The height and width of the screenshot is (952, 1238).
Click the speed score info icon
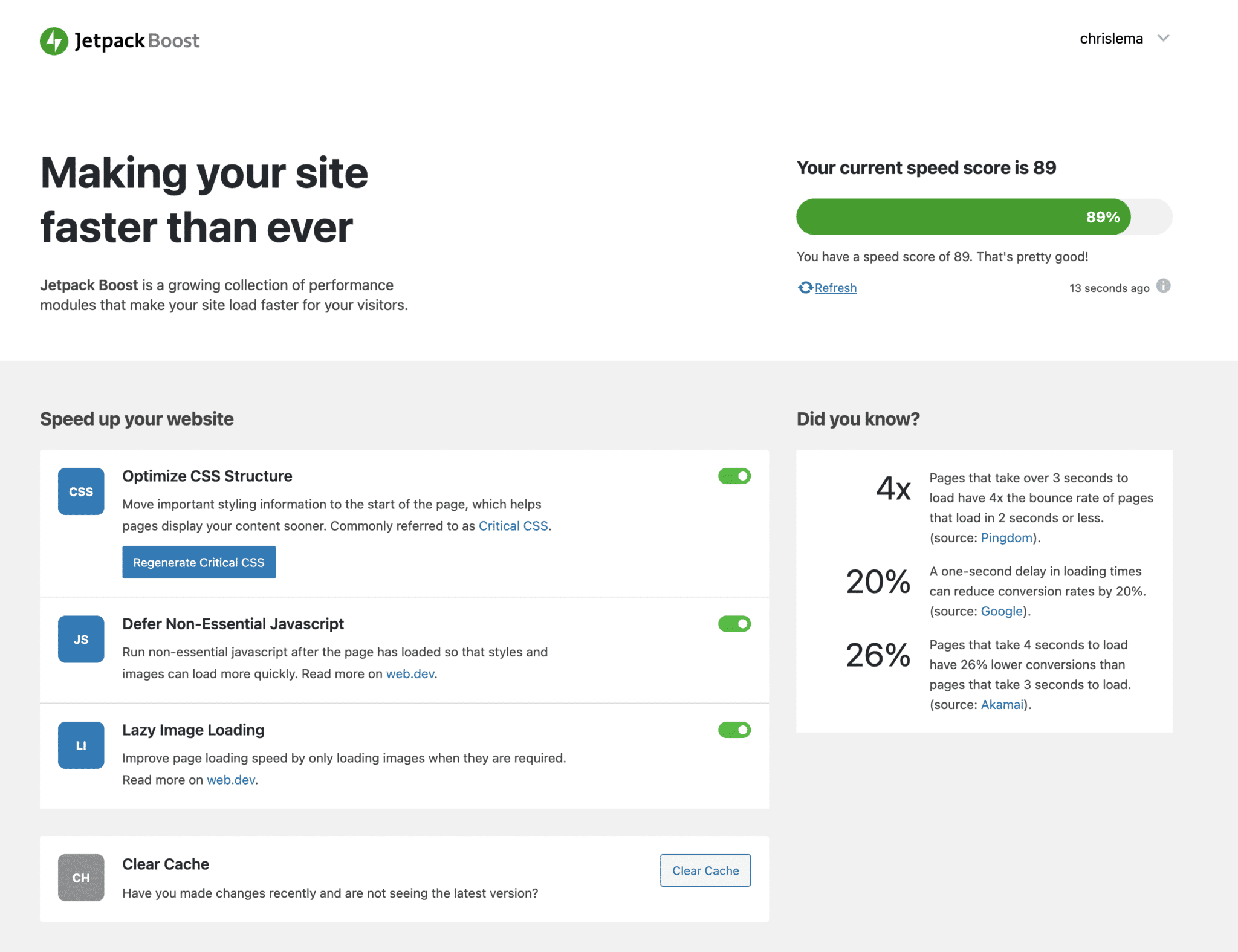click(x=1163, y=286)
